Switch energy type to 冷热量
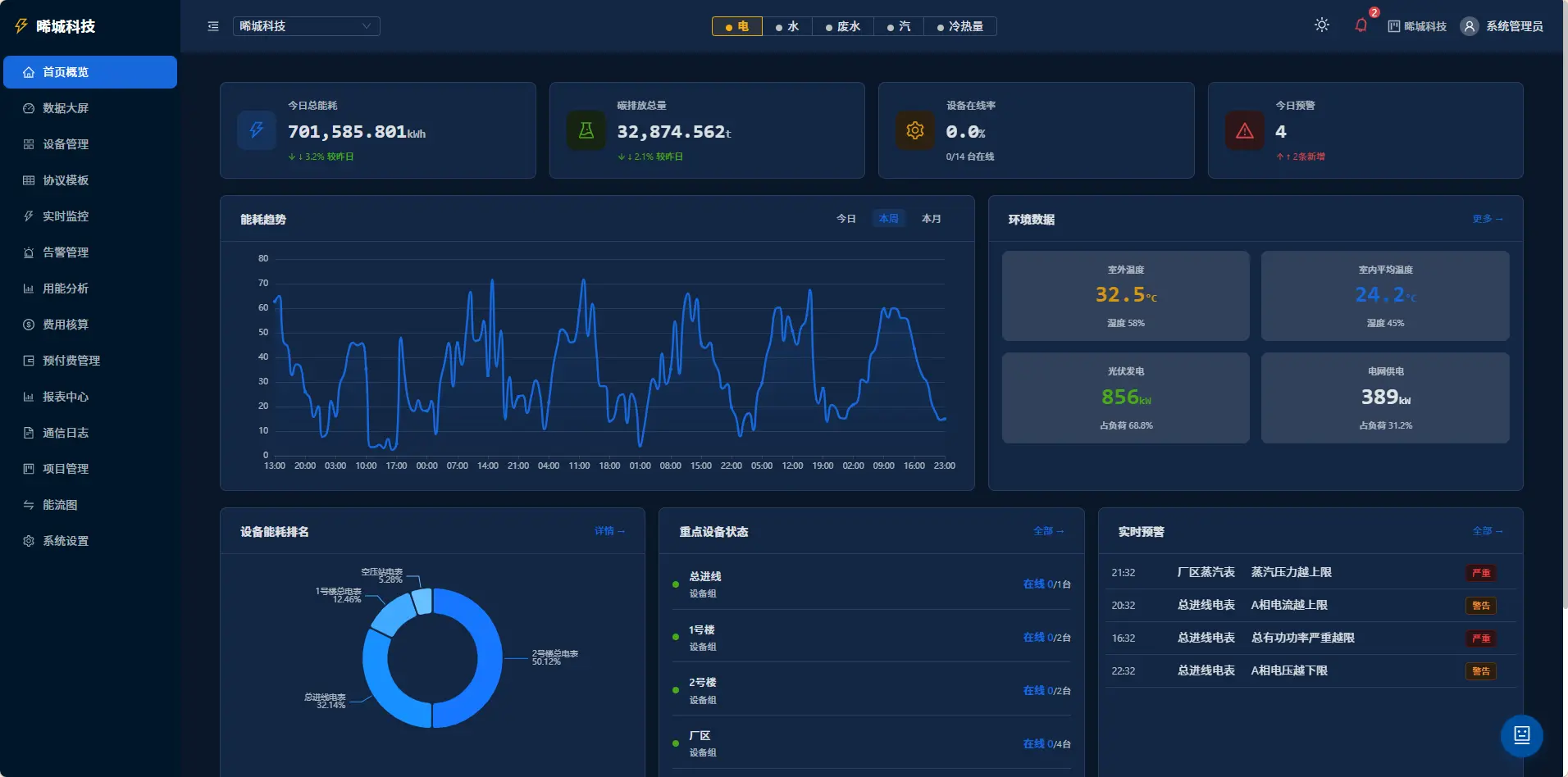This screenshot has width=1568, height=777. click(960, 26)
